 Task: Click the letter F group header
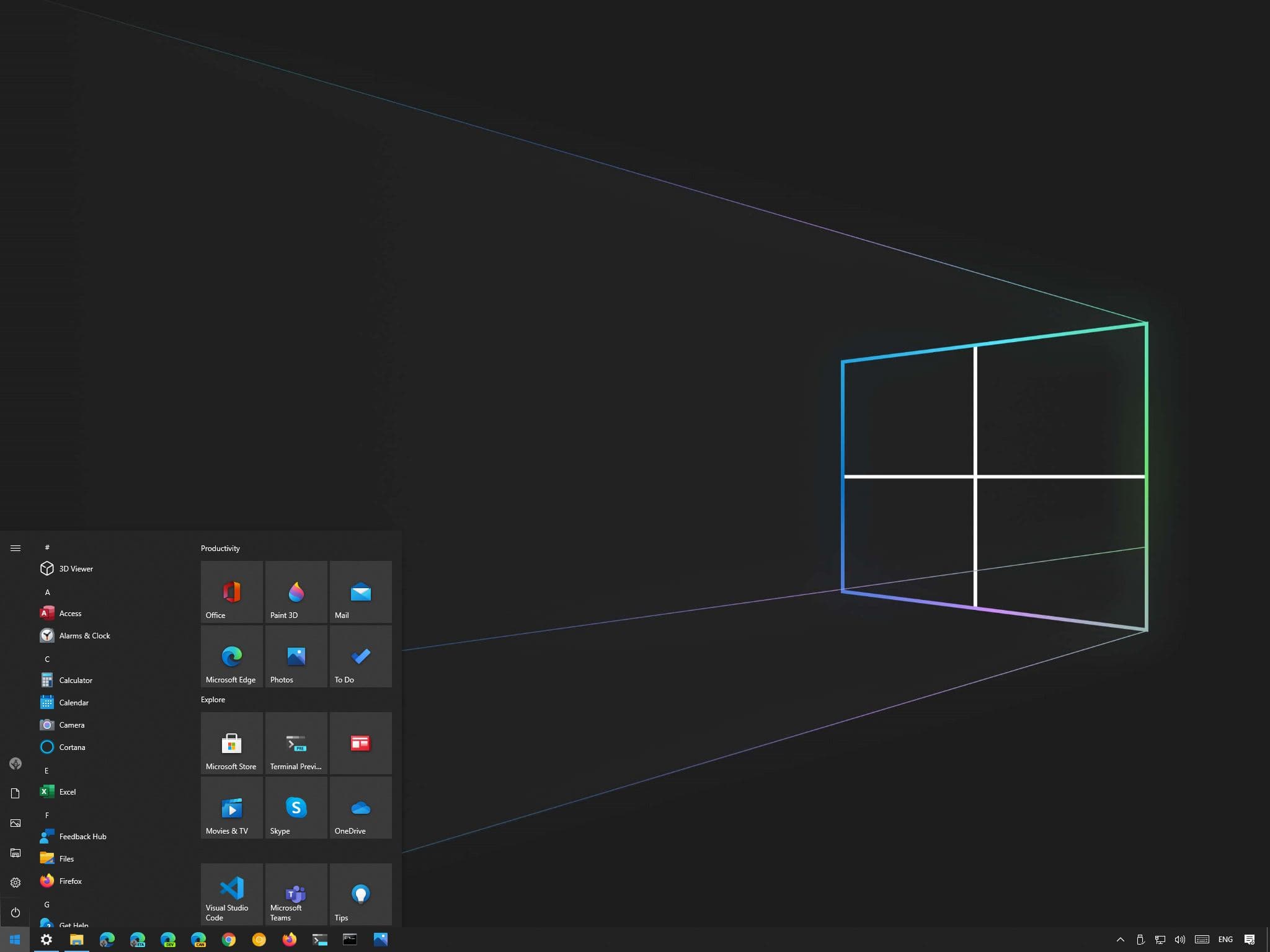click(47, 816)
